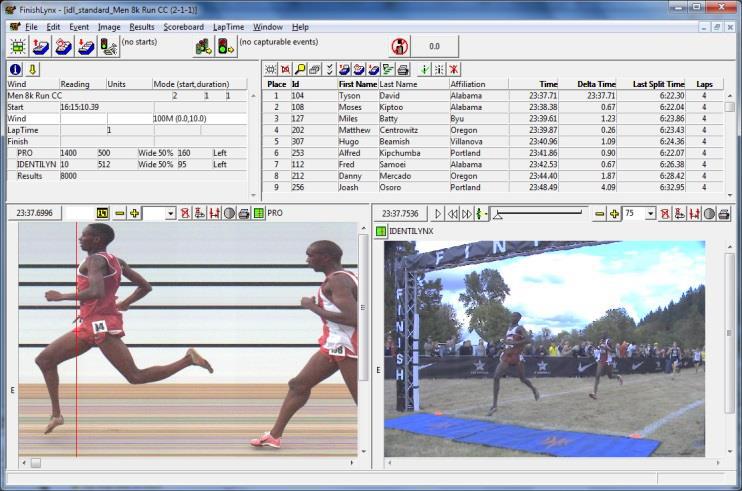Image resolution: width=742 pixels, height=491 pixels.
Task: Play the IDENTILYNX video
Action: pyautogui.click(x=438, y=214)
